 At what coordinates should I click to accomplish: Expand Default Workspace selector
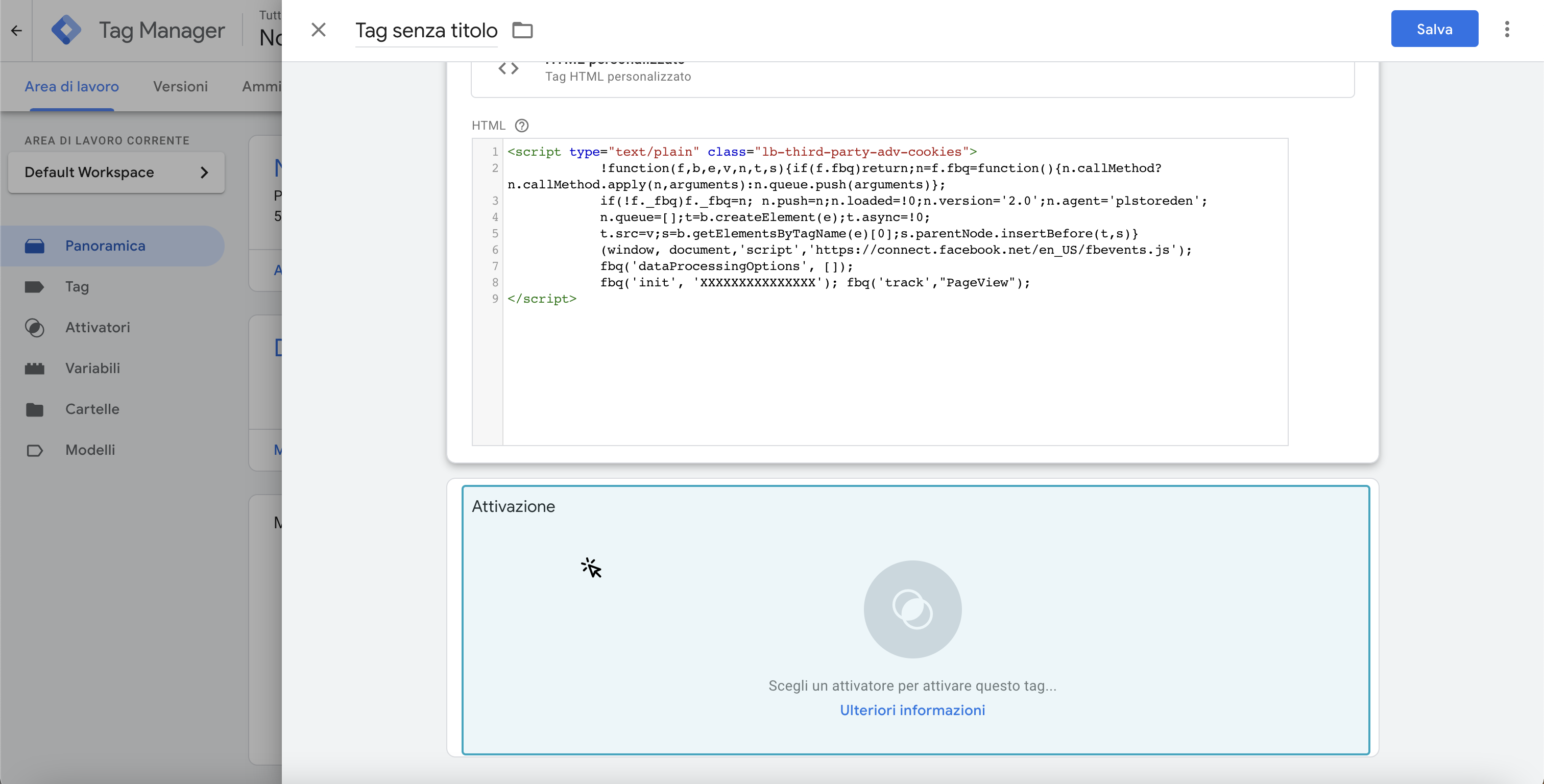click(x=116, y=172)
